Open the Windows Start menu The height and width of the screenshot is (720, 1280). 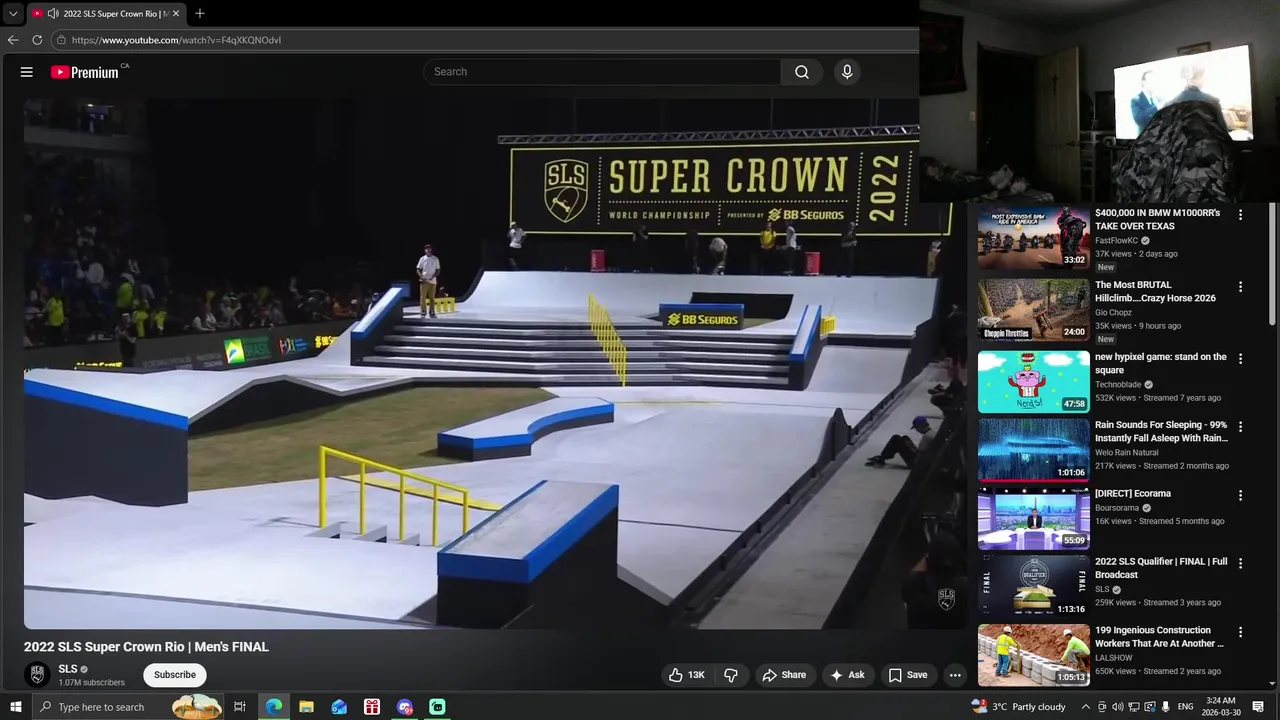tap(16, 707)
